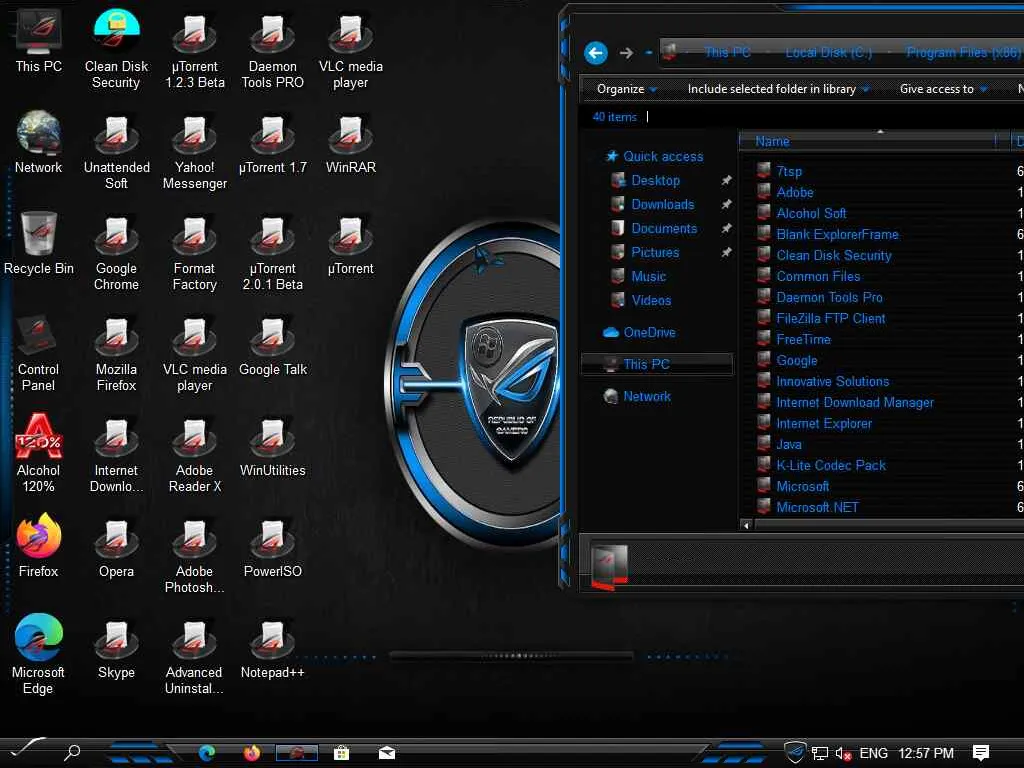Screen dimensions: 1024x768
Task: Launch Notepad++ desktop shortcut
Action: (272, 650)
